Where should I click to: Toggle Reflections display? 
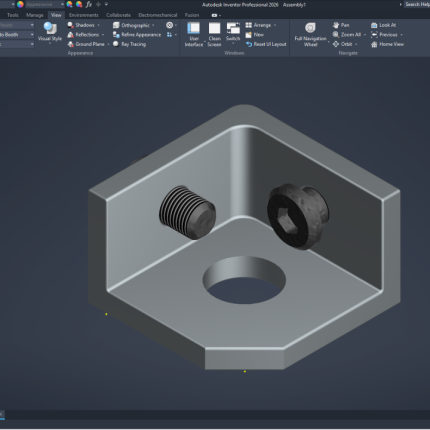[x=83, y=35]
